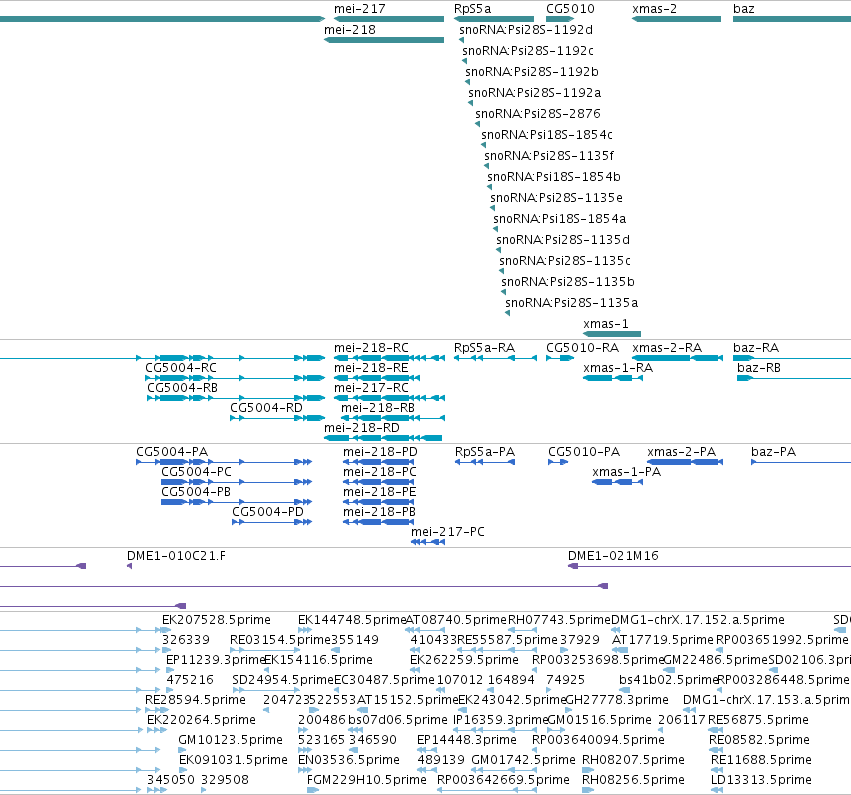
Task: Click the xmas-1 gene label
Action: click(606, 324)
